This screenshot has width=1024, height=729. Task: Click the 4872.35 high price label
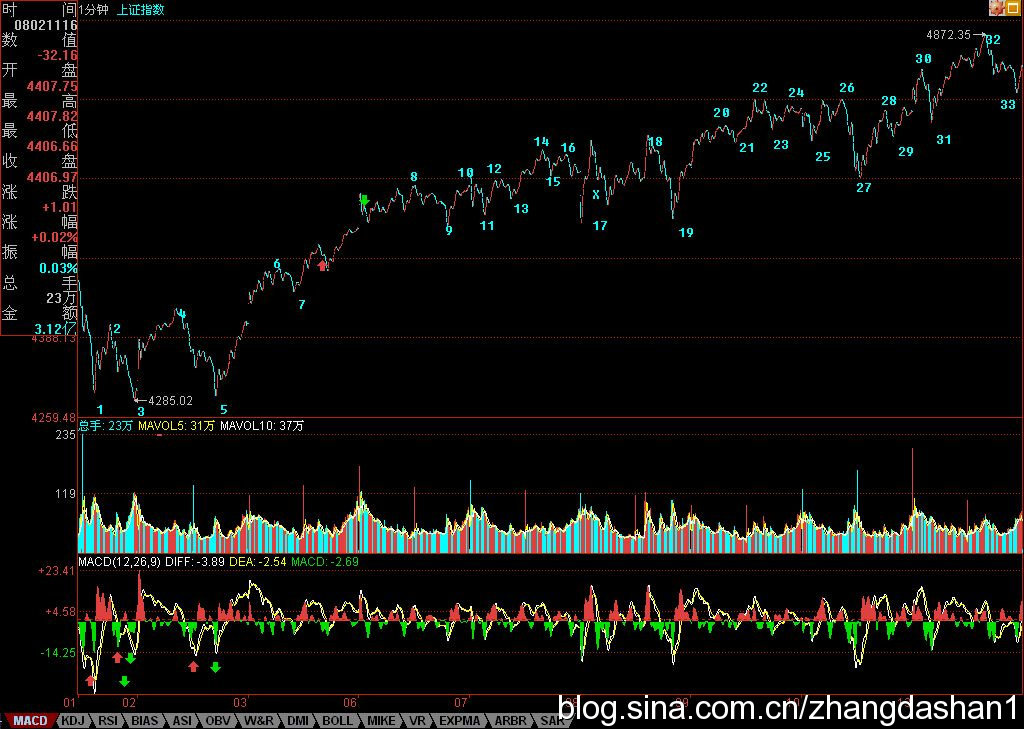tap(948, 35)
